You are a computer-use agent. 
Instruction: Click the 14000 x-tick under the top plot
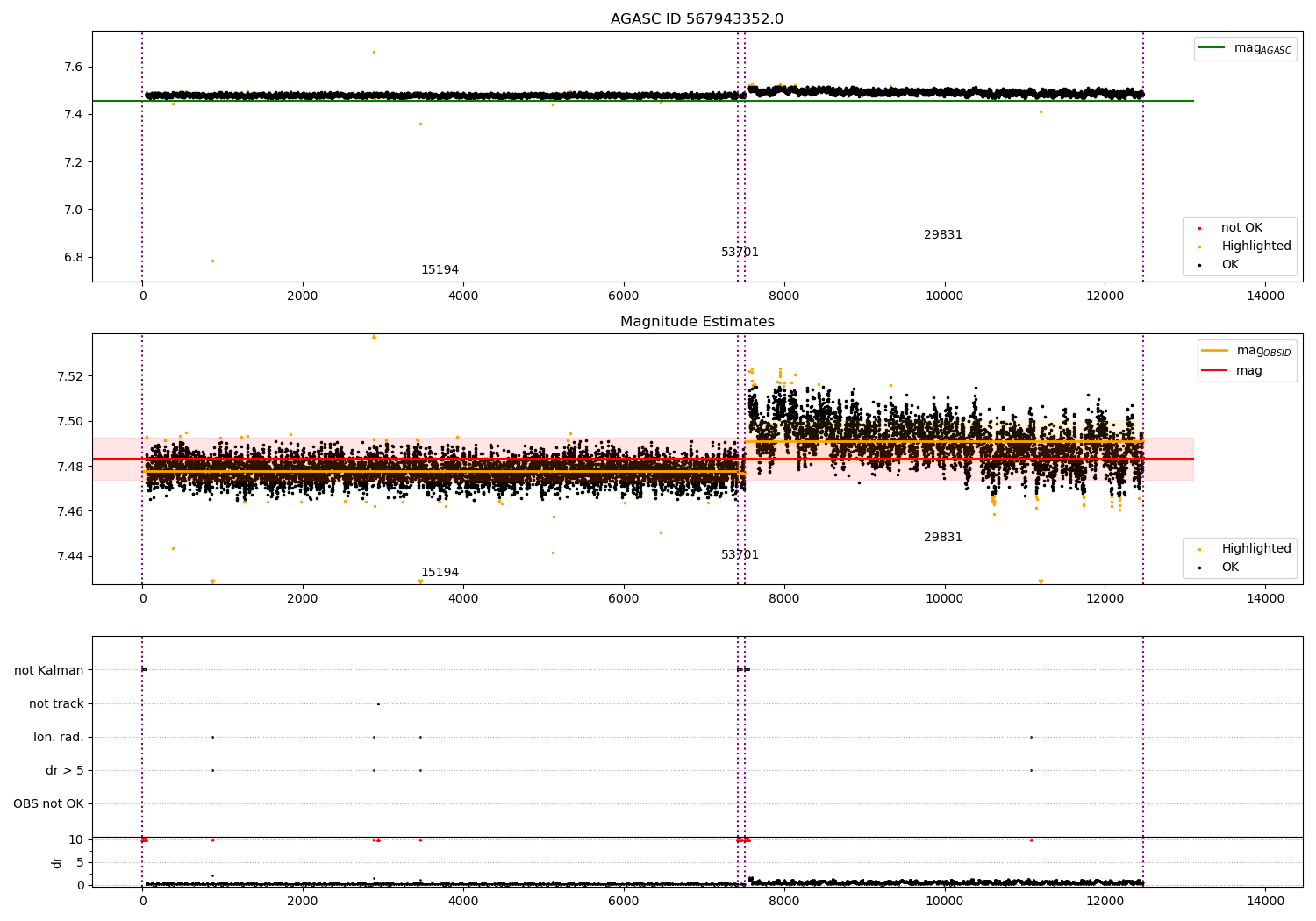tap(1265, 296)
